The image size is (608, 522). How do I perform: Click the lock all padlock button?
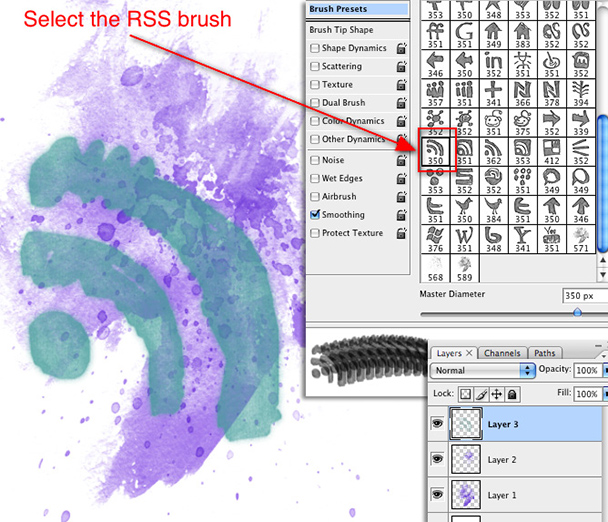tap(512, 394)
